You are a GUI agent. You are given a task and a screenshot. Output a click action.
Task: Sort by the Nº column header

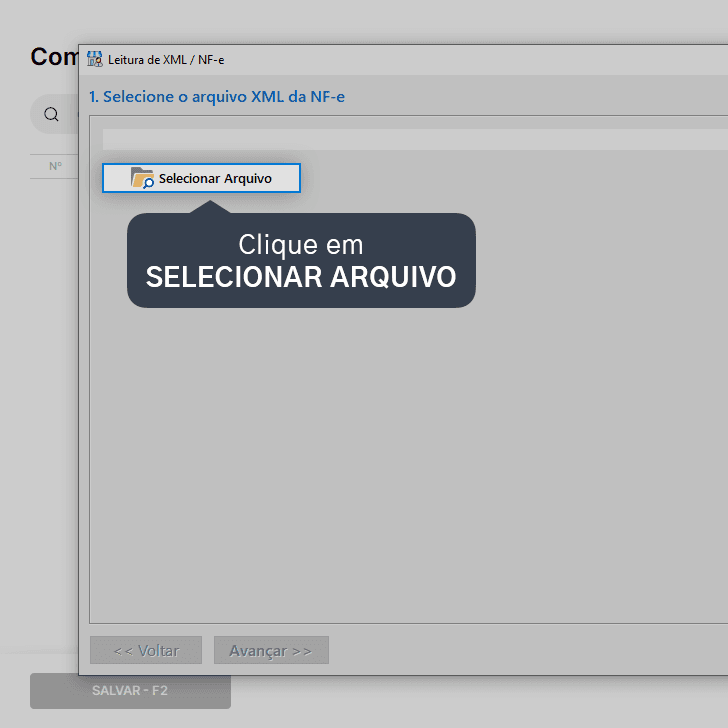point(55,166)
